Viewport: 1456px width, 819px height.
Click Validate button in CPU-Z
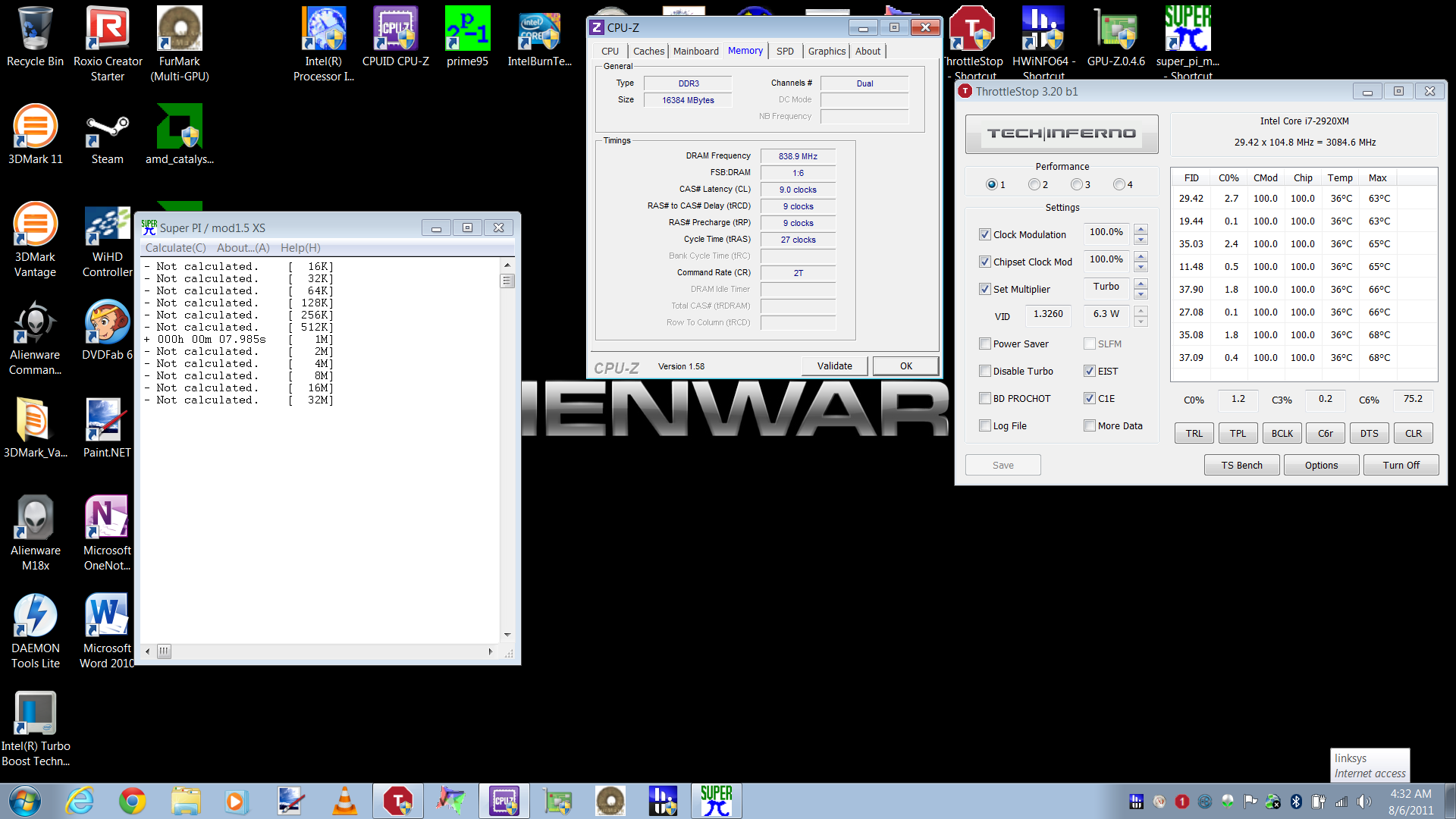pyautogui.click(x=834, y=366)
